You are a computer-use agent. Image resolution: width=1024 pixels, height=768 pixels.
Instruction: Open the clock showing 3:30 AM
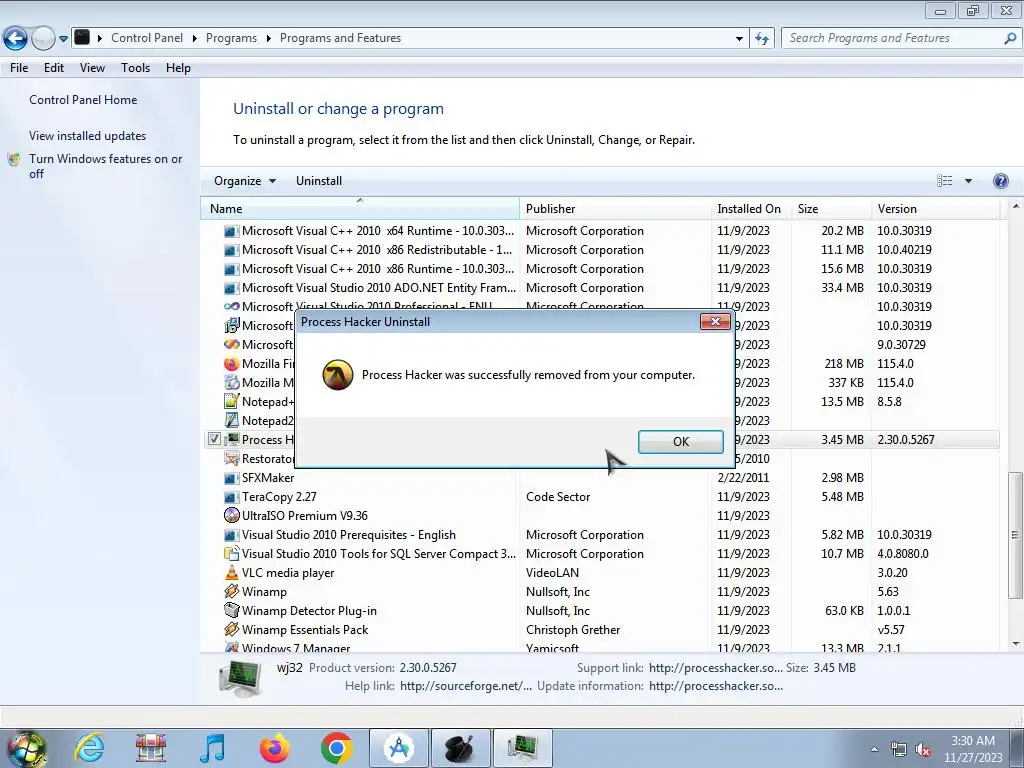click(x=973, y=749)
